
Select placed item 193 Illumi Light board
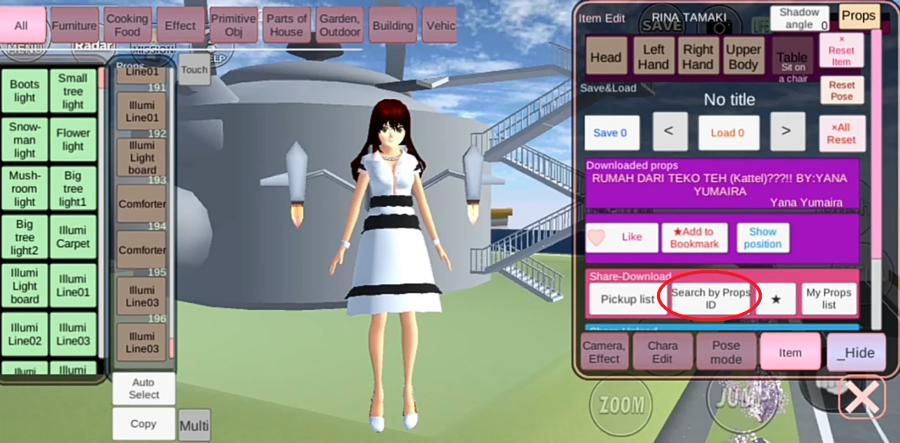click(x=142, y=157)
